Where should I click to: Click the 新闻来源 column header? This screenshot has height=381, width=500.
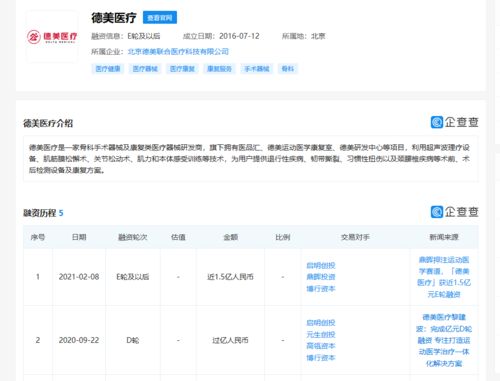tap(444, 237)
